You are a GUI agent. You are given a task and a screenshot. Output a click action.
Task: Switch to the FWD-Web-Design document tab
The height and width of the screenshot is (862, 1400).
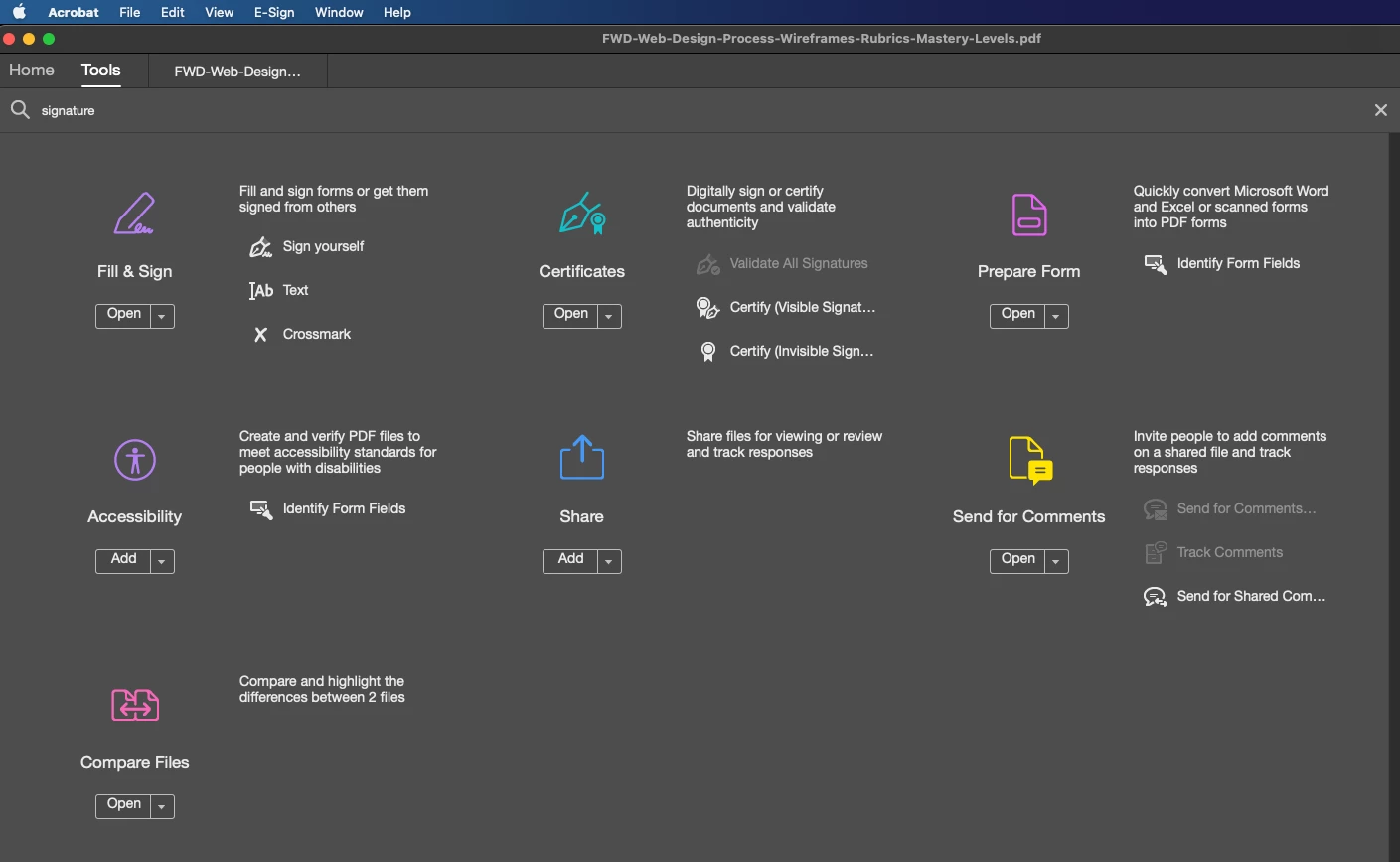237,72
